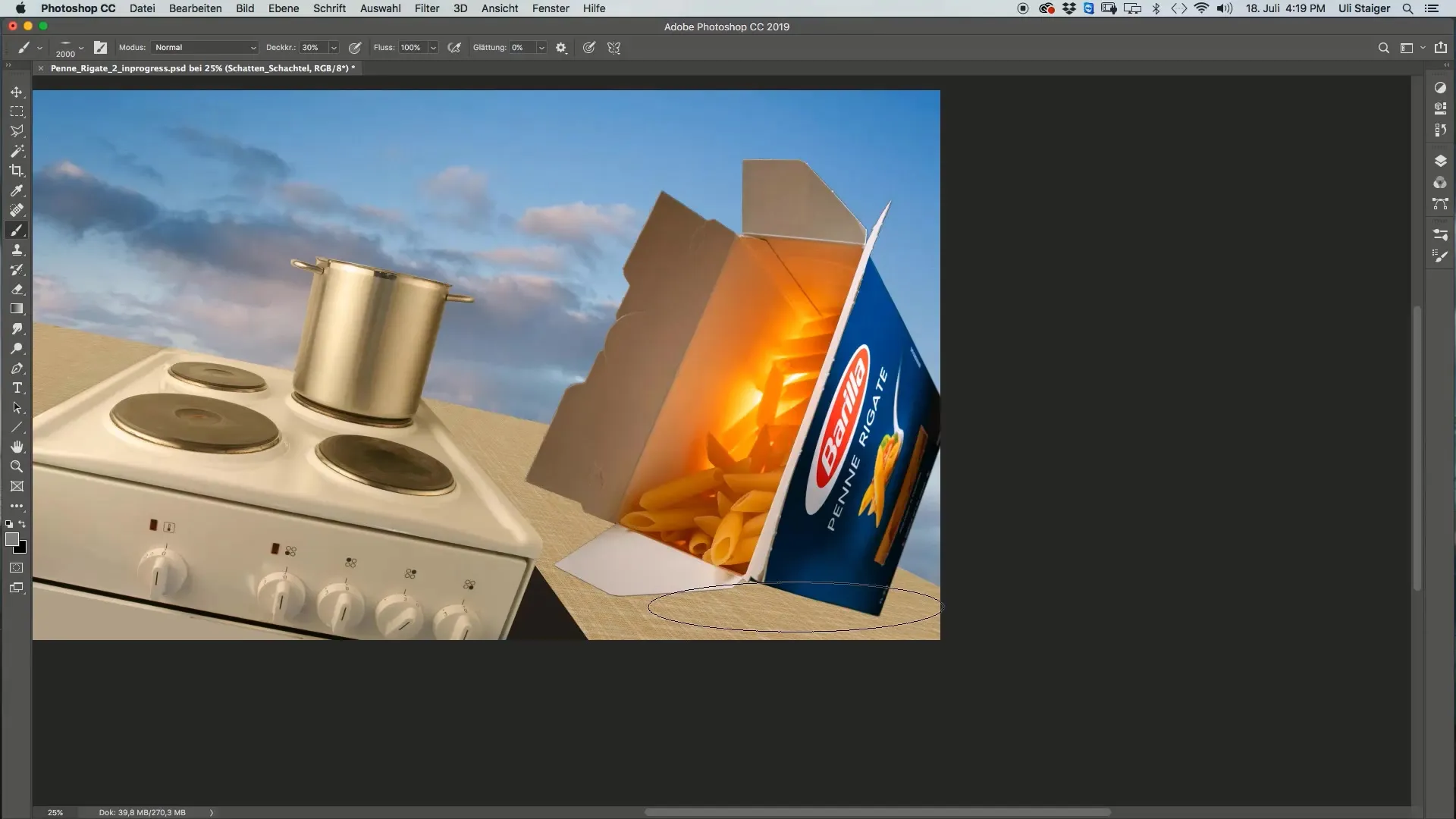Select the Type tool
1456x819 pixels.
click(x=17, y=388)
